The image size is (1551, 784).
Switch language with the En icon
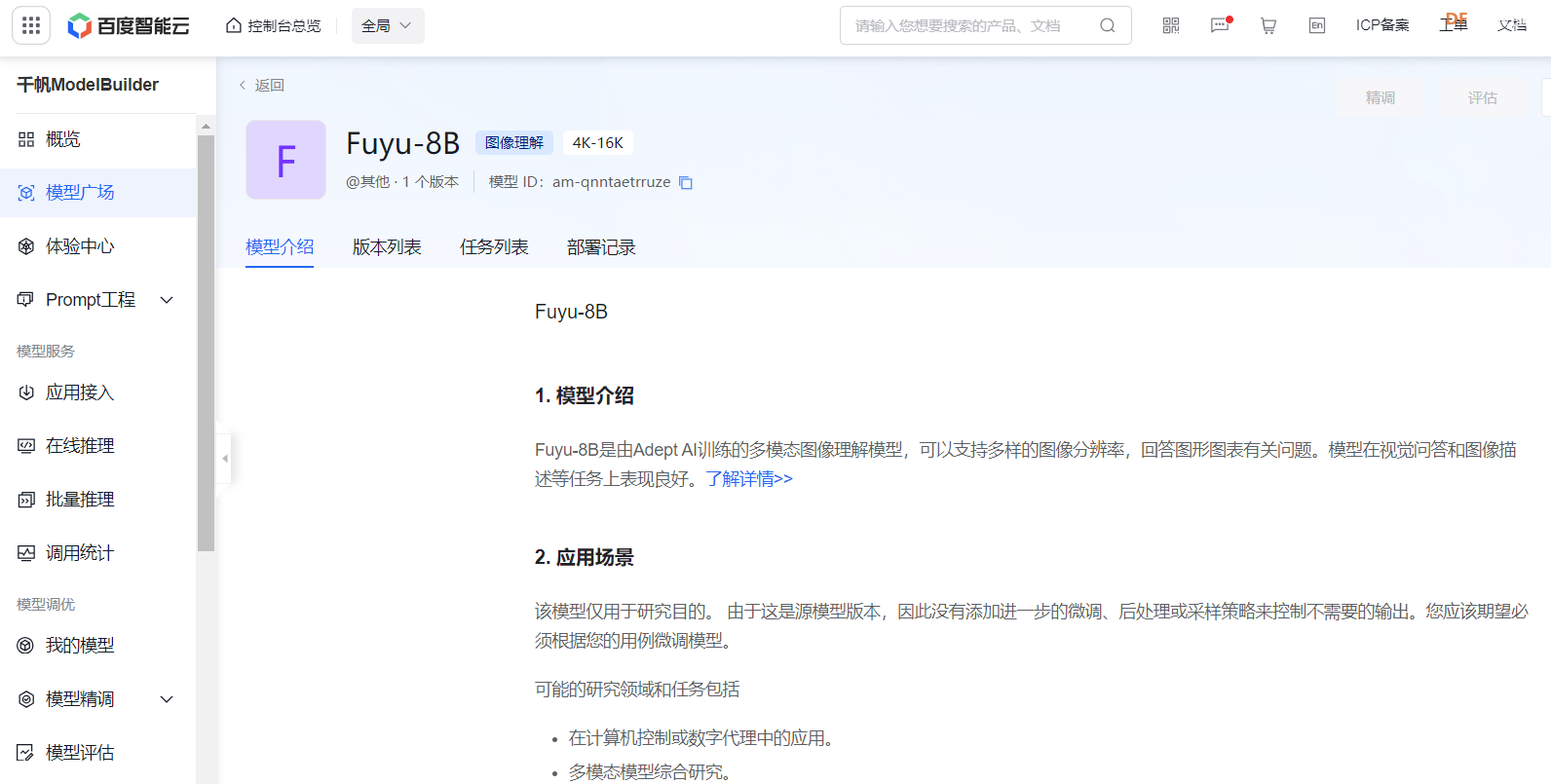click(1317, 25)
